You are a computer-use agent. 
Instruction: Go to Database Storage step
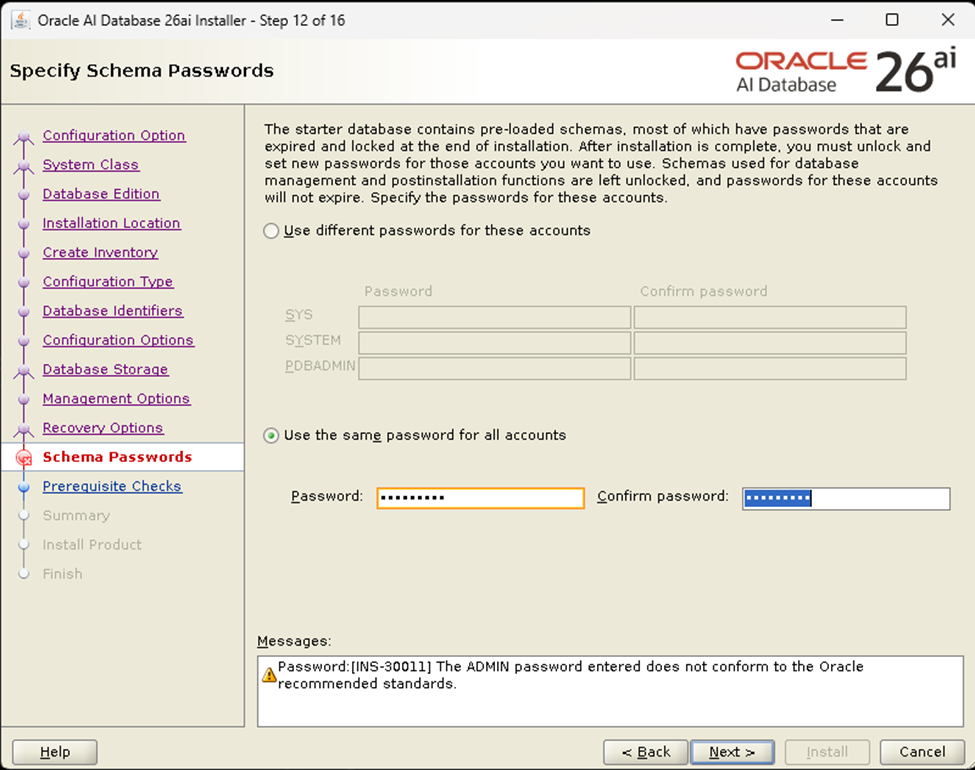pos(105,369)
